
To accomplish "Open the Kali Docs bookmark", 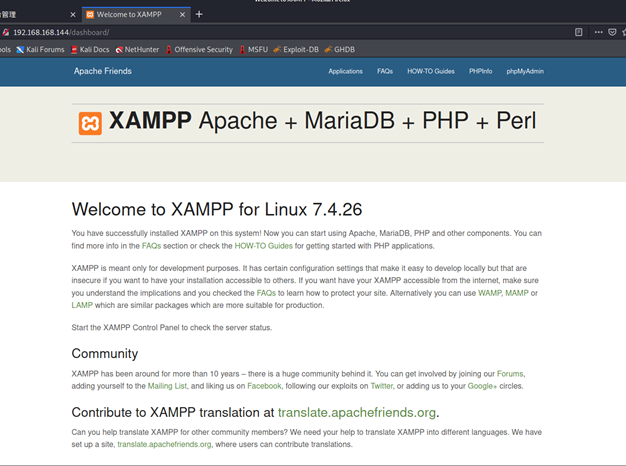I will 90,50.
